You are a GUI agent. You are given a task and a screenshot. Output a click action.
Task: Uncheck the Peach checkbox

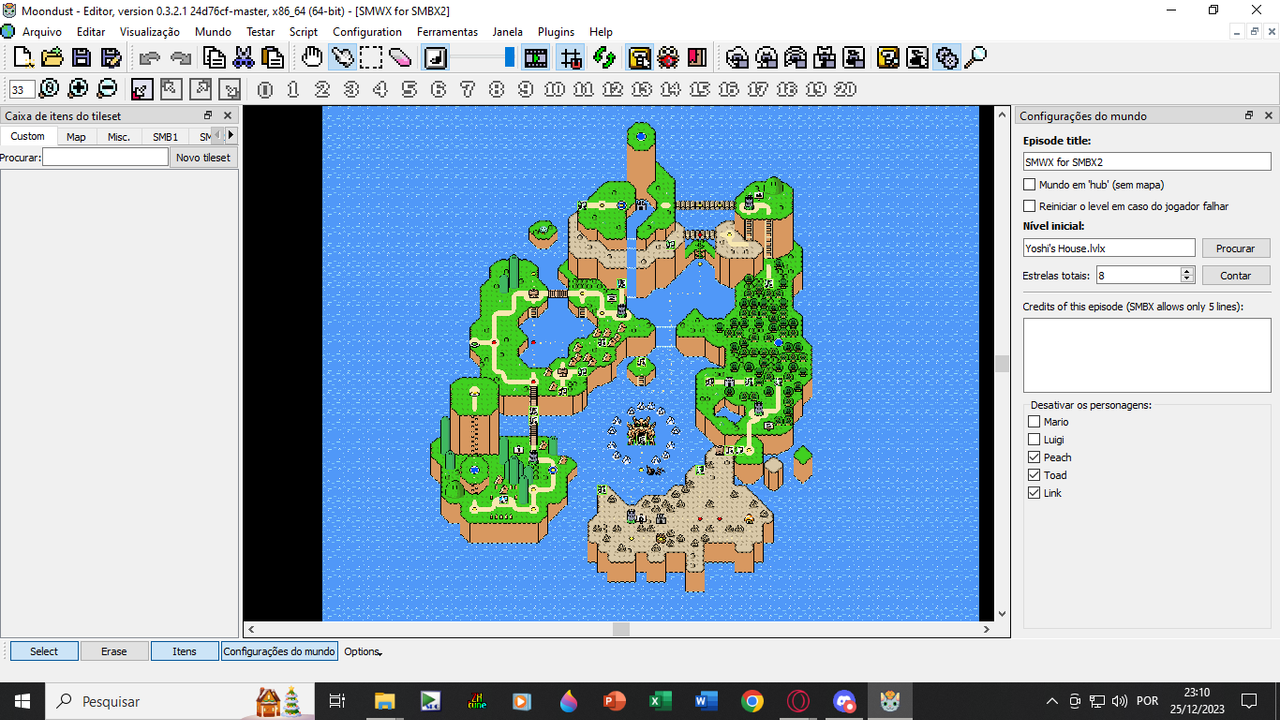click(x=1034, y=457)
